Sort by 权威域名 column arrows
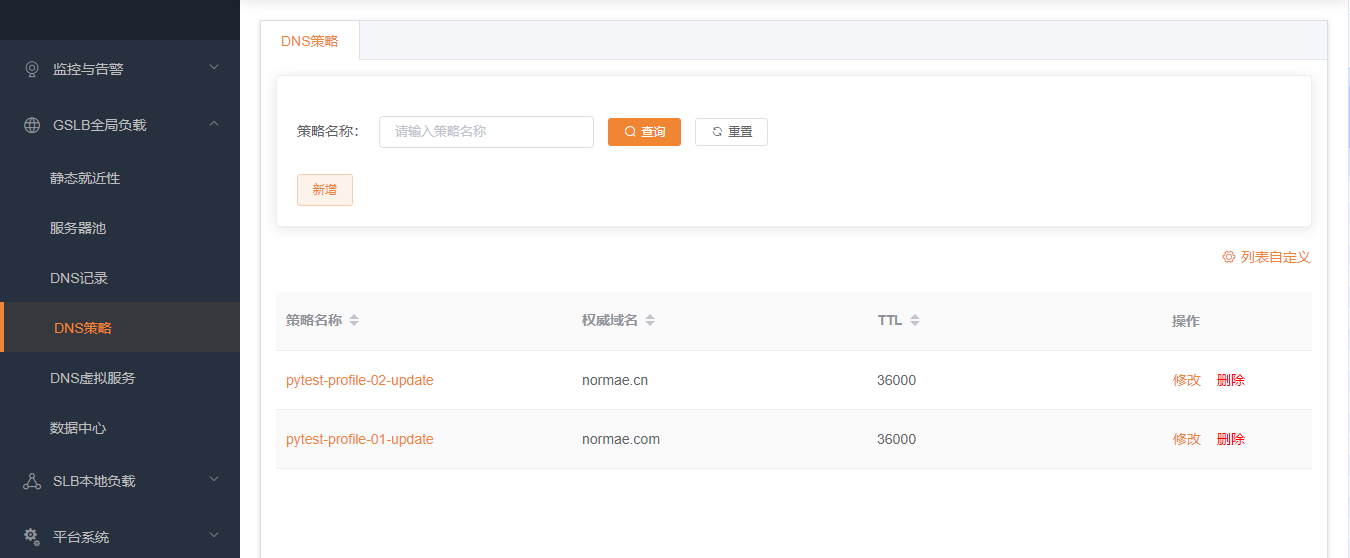1350x558 pixels. [650, 321]
